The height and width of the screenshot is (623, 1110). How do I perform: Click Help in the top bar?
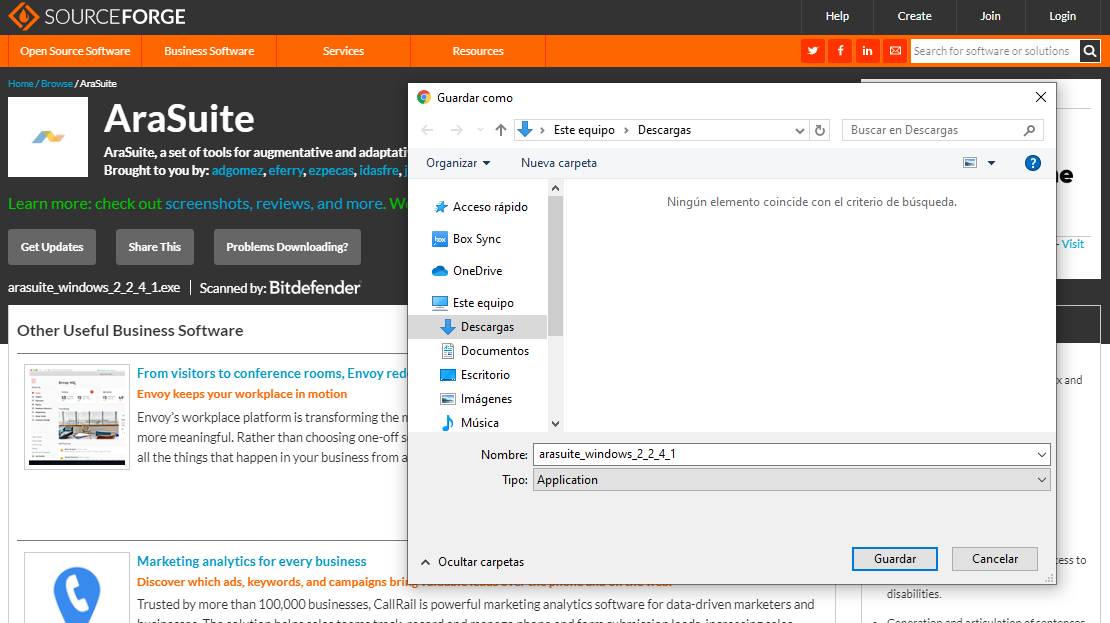[837, 16]
